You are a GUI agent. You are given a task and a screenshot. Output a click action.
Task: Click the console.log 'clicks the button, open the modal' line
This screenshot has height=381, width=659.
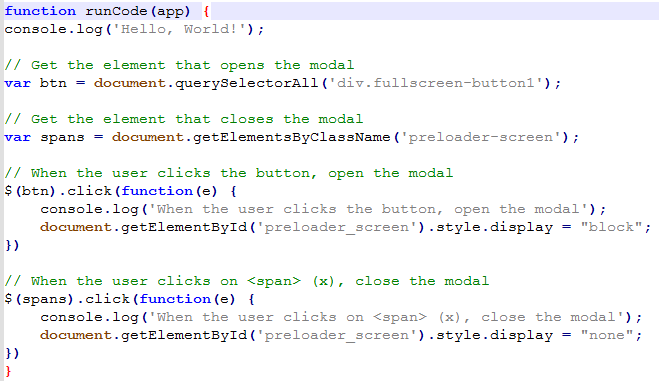[x=323, y=209]
